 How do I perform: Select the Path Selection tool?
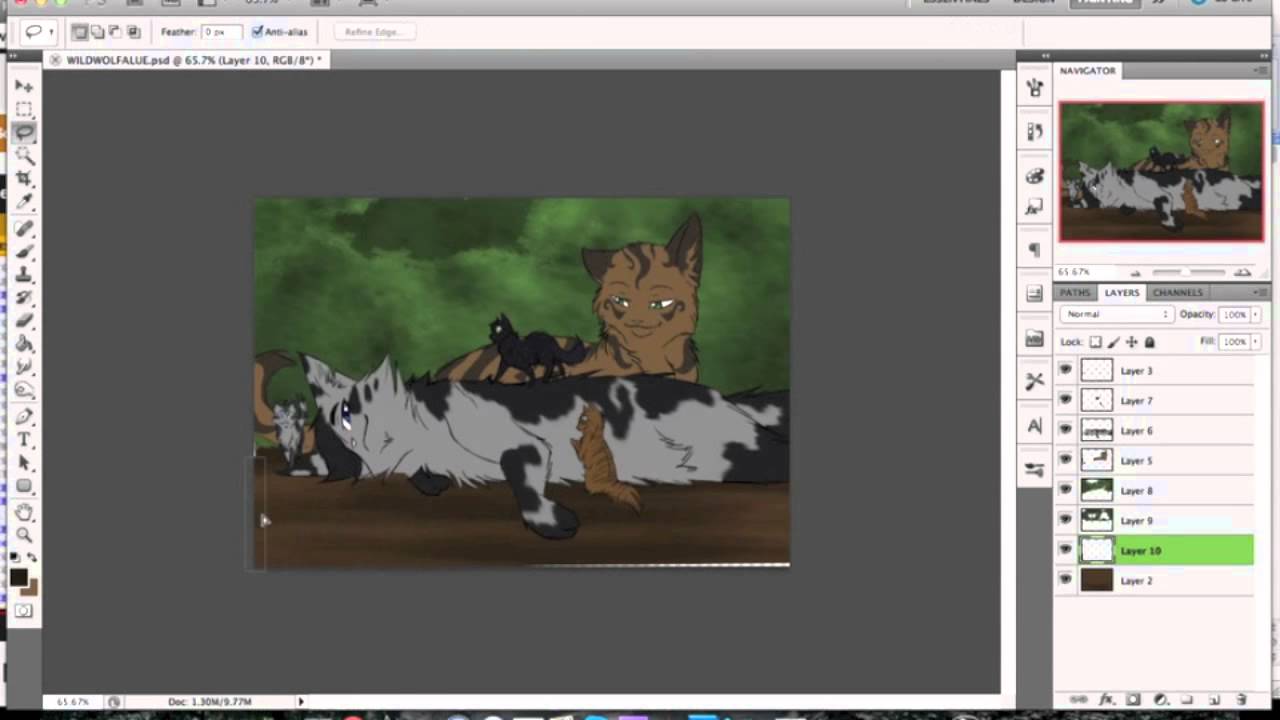[24, 463]
